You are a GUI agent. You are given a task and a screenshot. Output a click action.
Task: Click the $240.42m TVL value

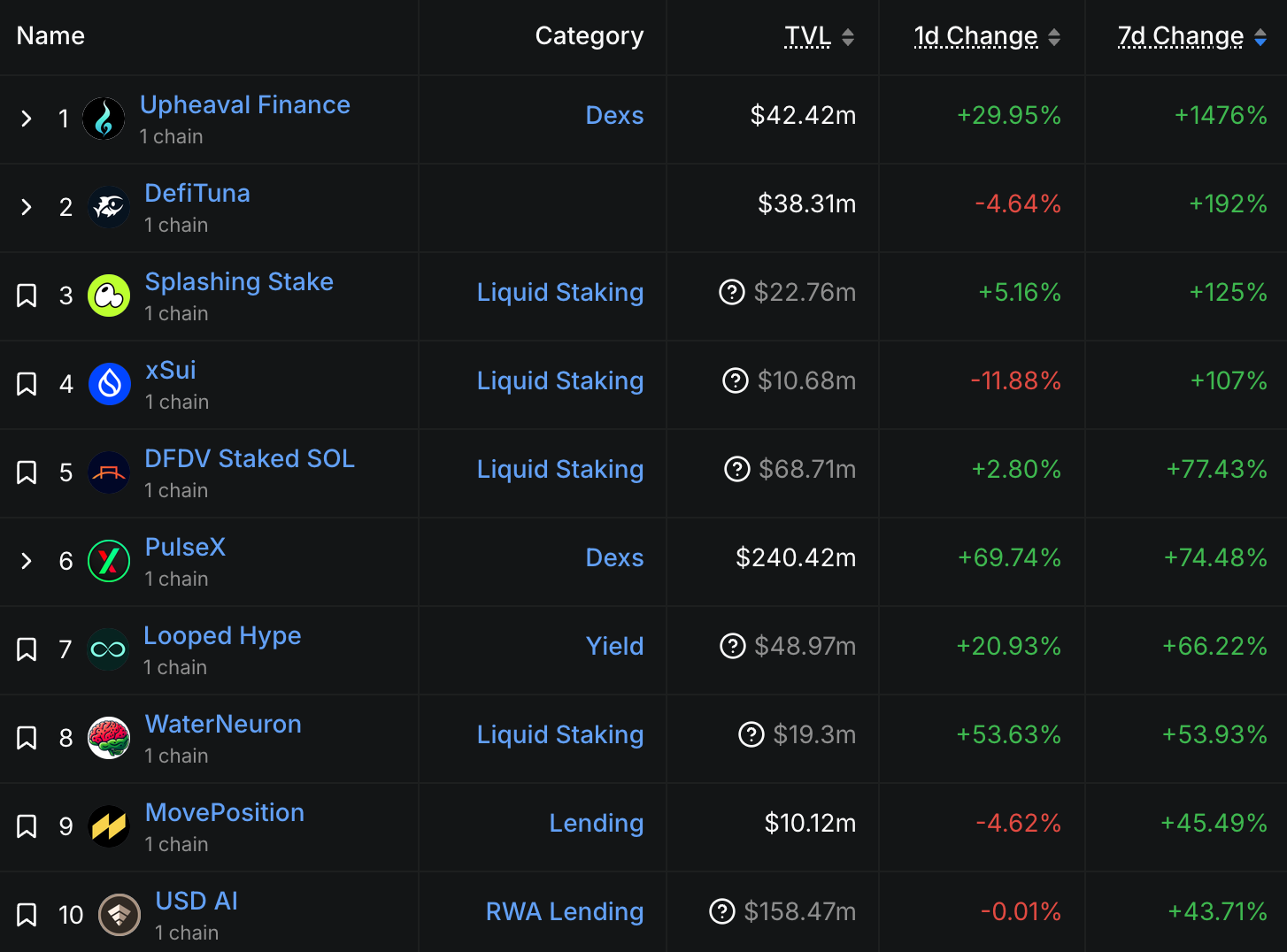796,557
